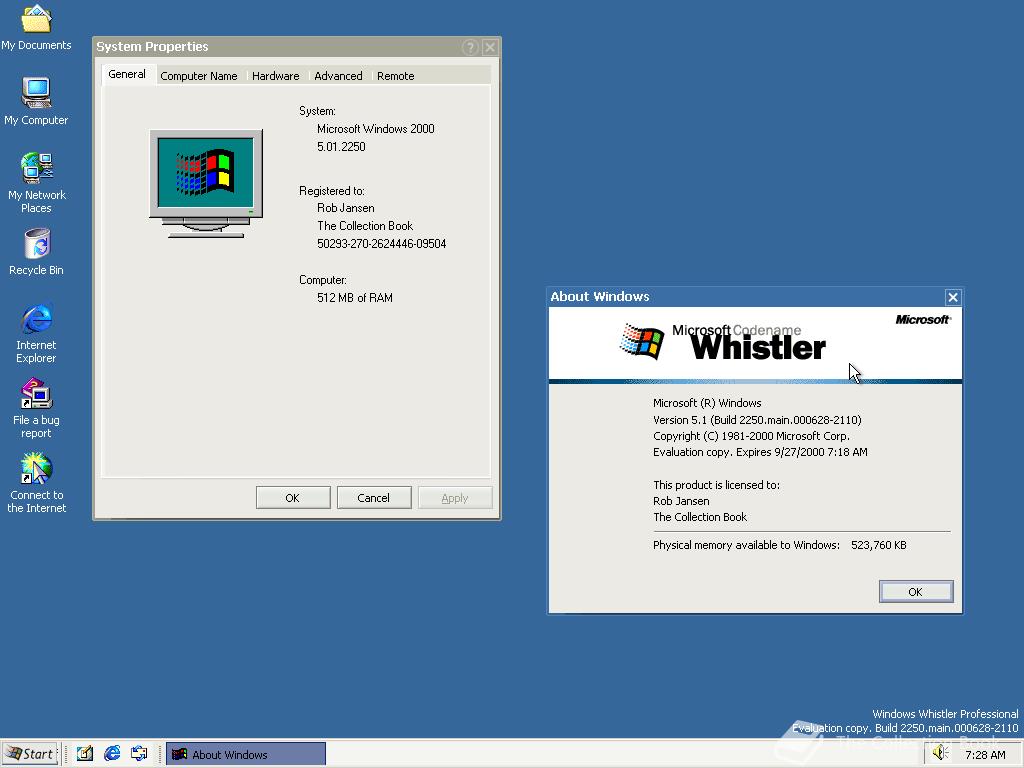Click the product ID 50293-270-2624446-09504
The image size is (1024, 768).
point(381,244)
